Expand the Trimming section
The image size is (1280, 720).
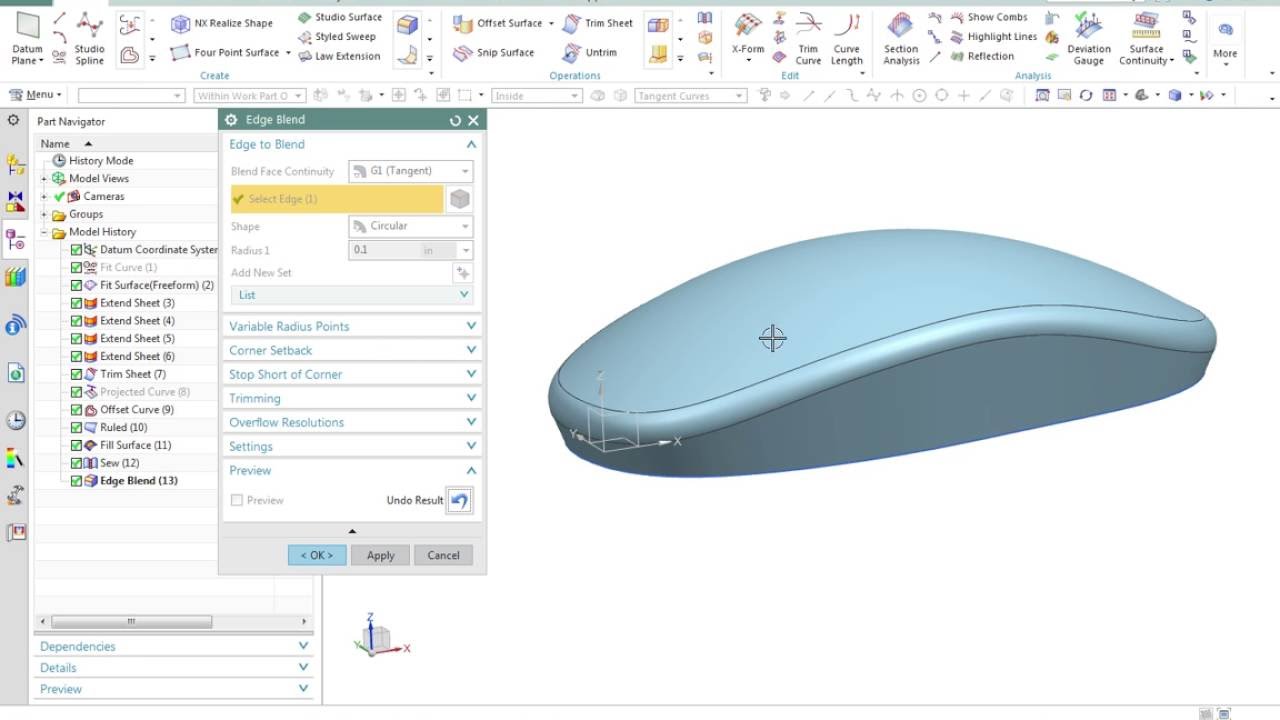coord(352,398)
